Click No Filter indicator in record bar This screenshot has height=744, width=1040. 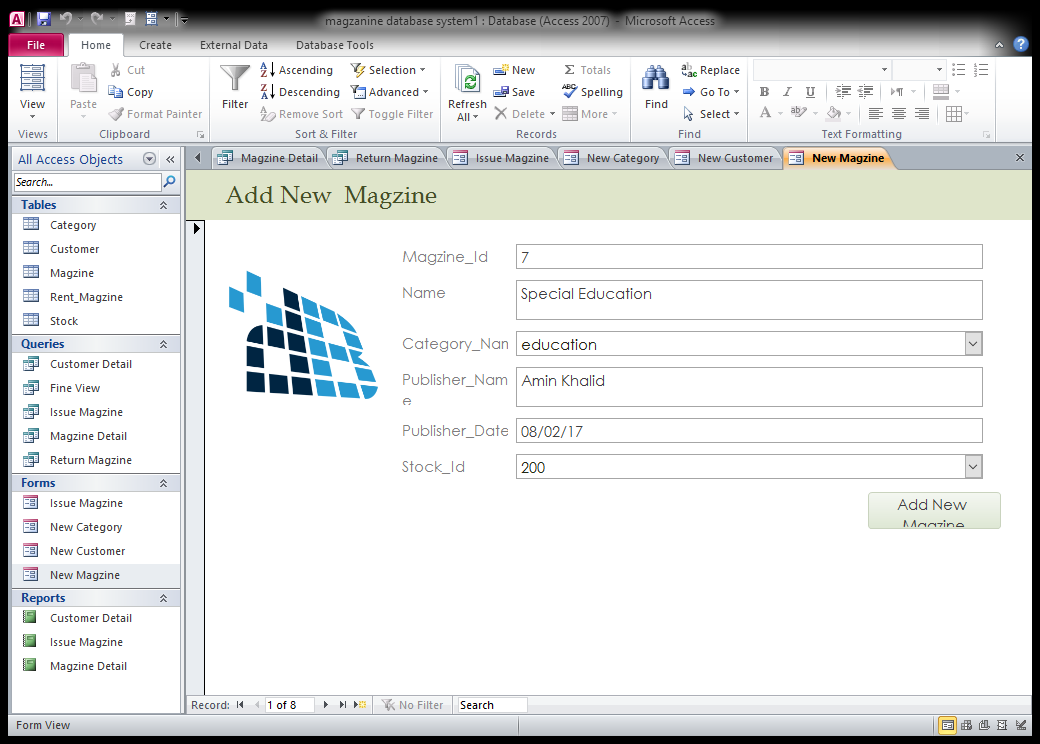(x=412, y=705)
